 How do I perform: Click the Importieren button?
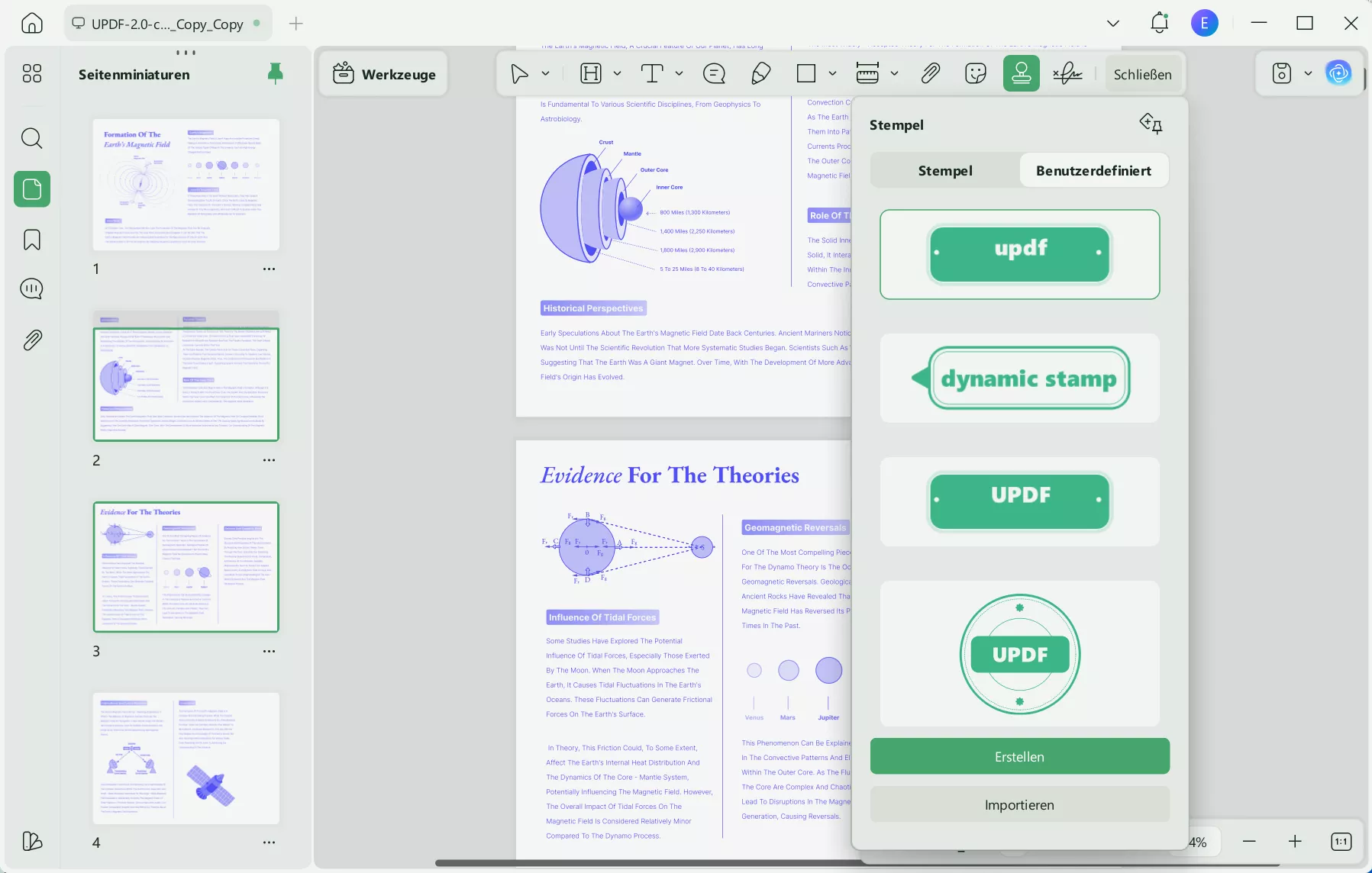pos(1019,804)
